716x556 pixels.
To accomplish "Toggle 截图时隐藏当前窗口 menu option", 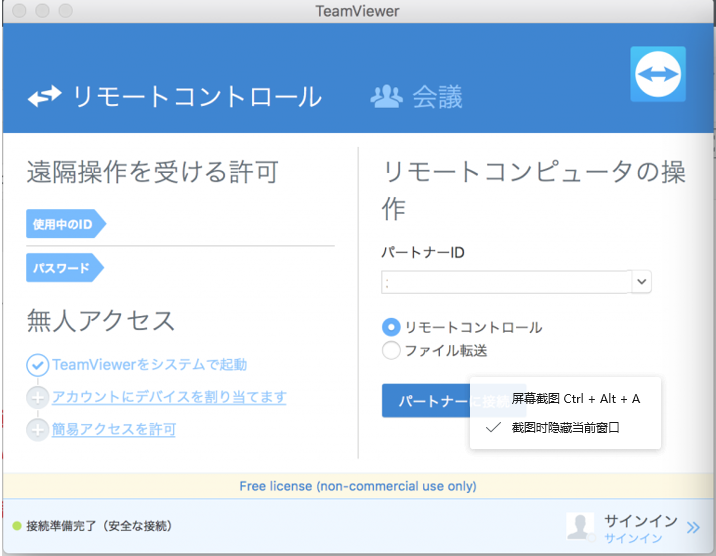I will (565, 428).
